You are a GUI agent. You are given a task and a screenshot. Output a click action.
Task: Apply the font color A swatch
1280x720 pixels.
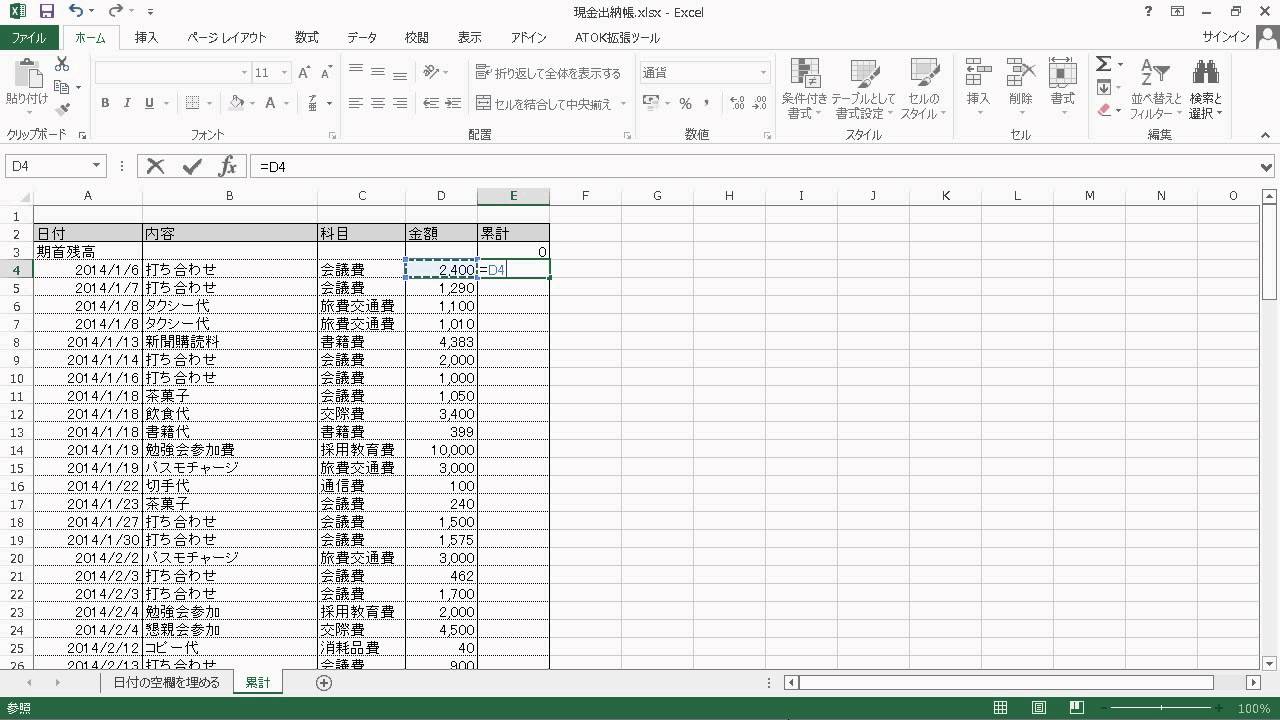click(x=271, y=103)
